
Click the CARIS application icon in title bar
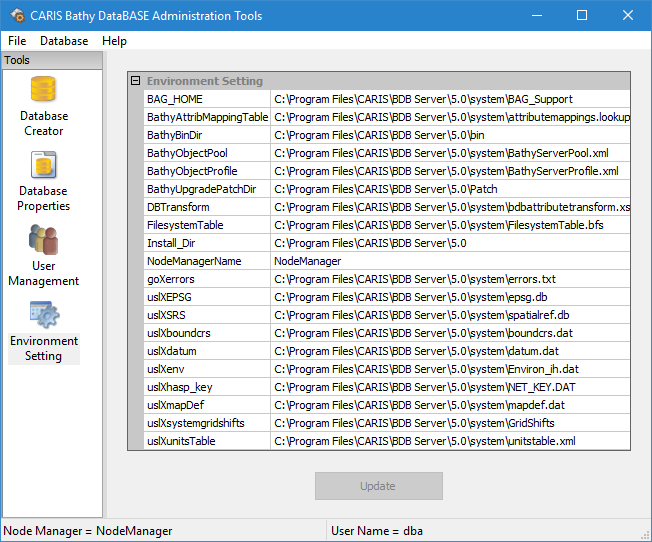[x=16, y=15]
